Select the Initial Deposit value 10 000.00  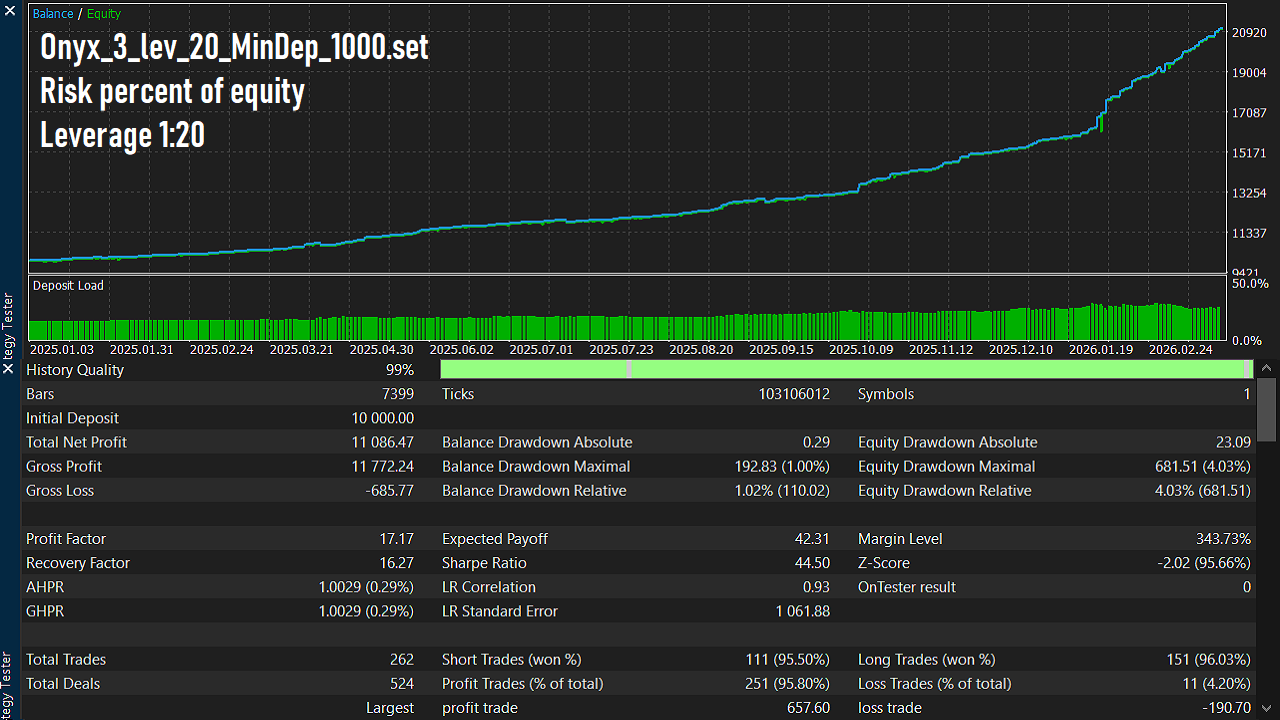(x=382, y=418)
